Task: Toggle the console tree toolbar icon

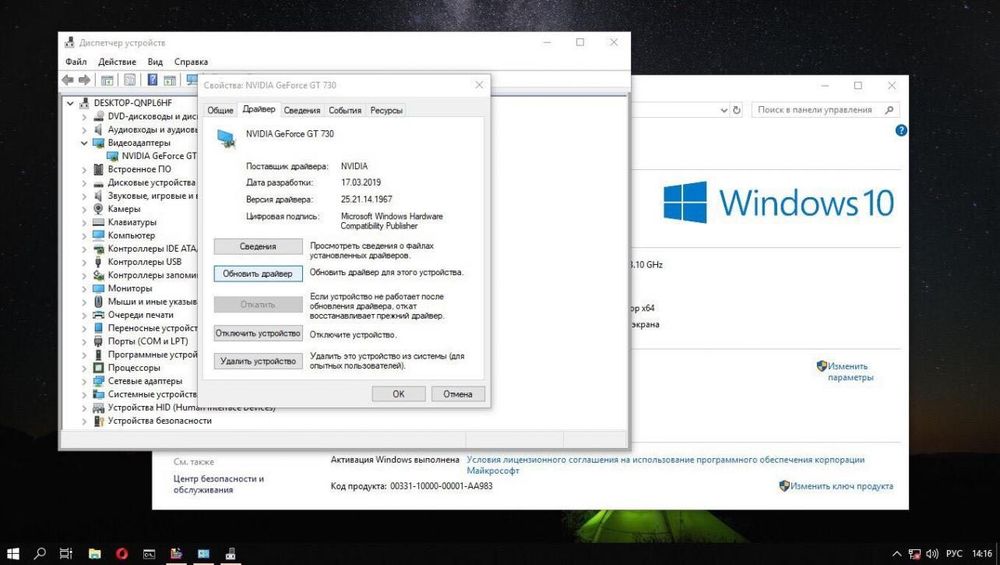Action: (x=107, y=80)
